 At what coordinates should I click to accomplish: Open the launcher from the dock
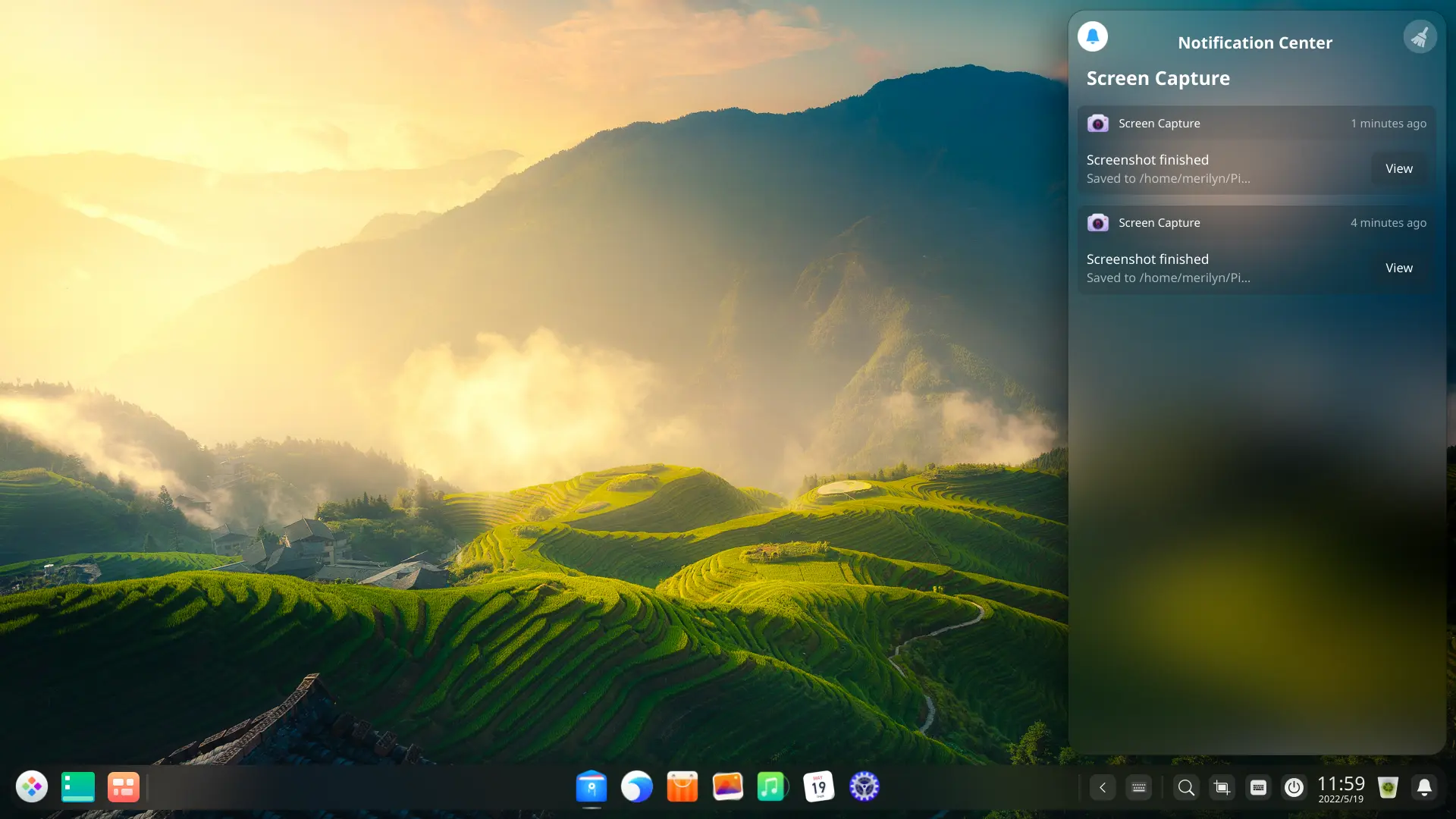click(x=32, y=787)
